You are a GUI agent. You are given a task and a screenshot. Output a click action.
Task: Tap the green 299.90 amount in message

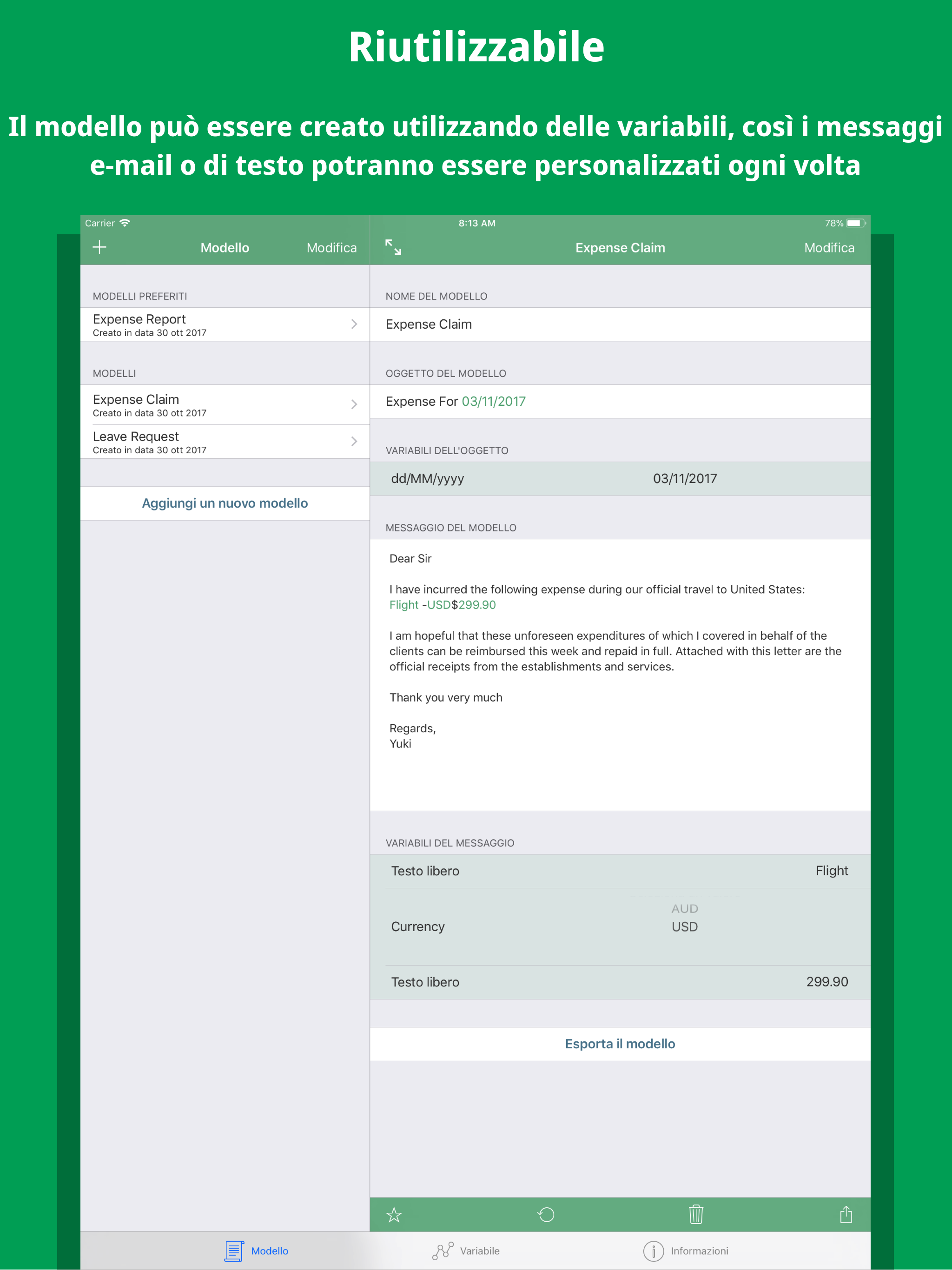(477, 605)
